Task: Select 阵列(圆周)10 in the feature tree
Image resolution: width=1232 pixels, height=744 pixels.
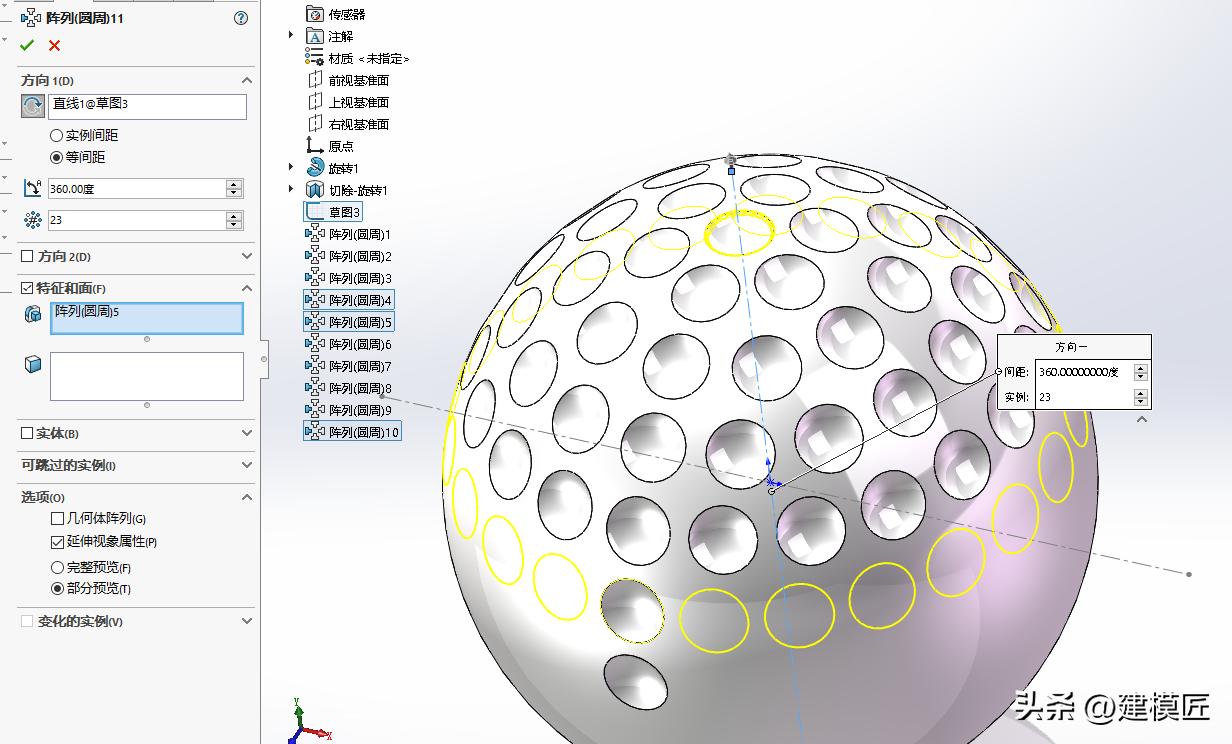Action: 364,431
